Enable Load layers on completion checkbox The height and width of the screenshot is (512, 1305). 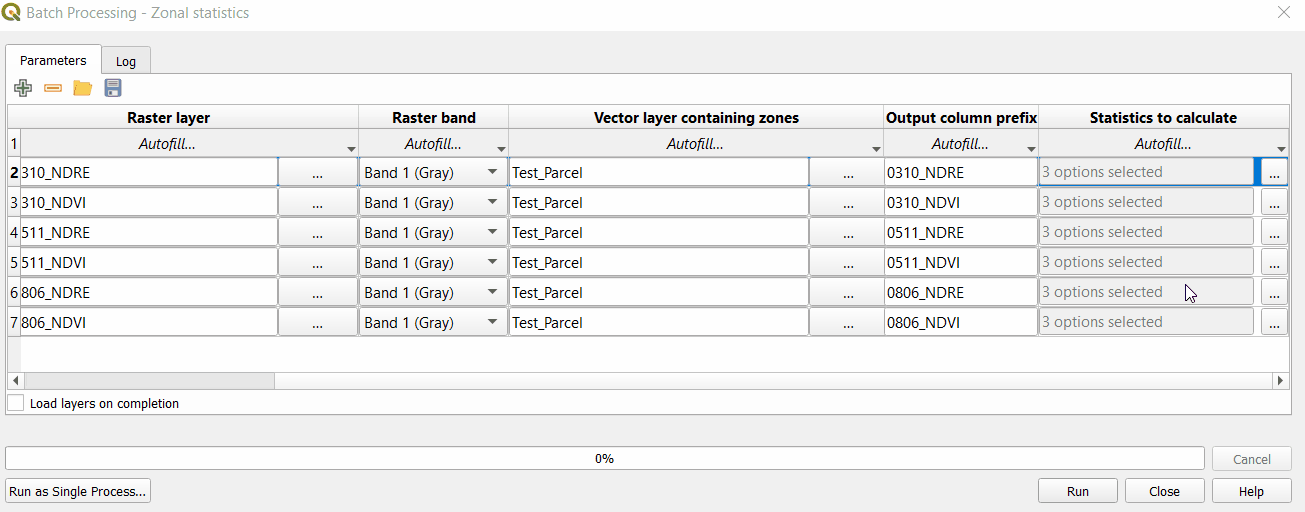16,403
